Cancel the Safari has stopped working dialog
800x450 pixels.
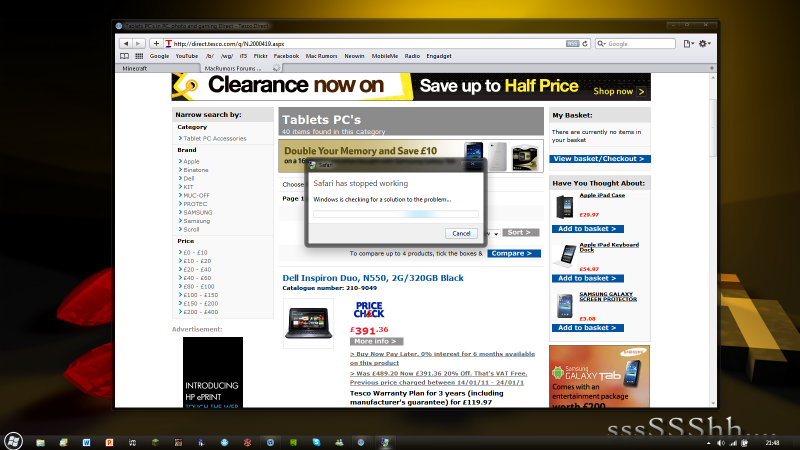[x=461, y=233]
